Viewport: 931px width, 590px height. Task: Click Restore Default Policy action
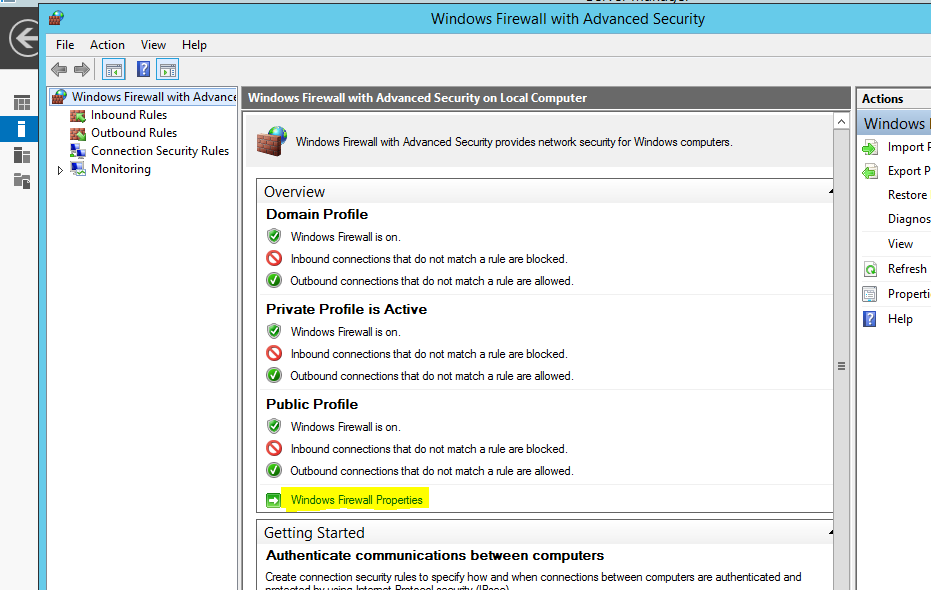click(908, 195)
